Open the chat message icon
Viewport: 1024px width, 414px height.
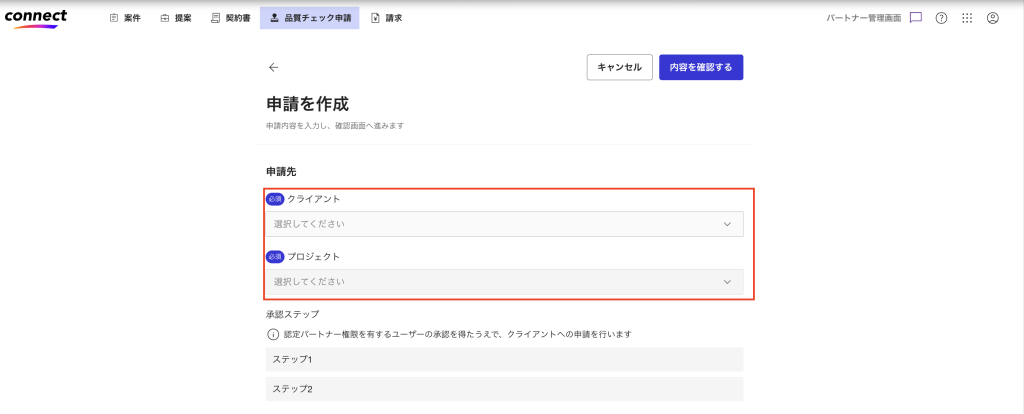pos(915,18)
